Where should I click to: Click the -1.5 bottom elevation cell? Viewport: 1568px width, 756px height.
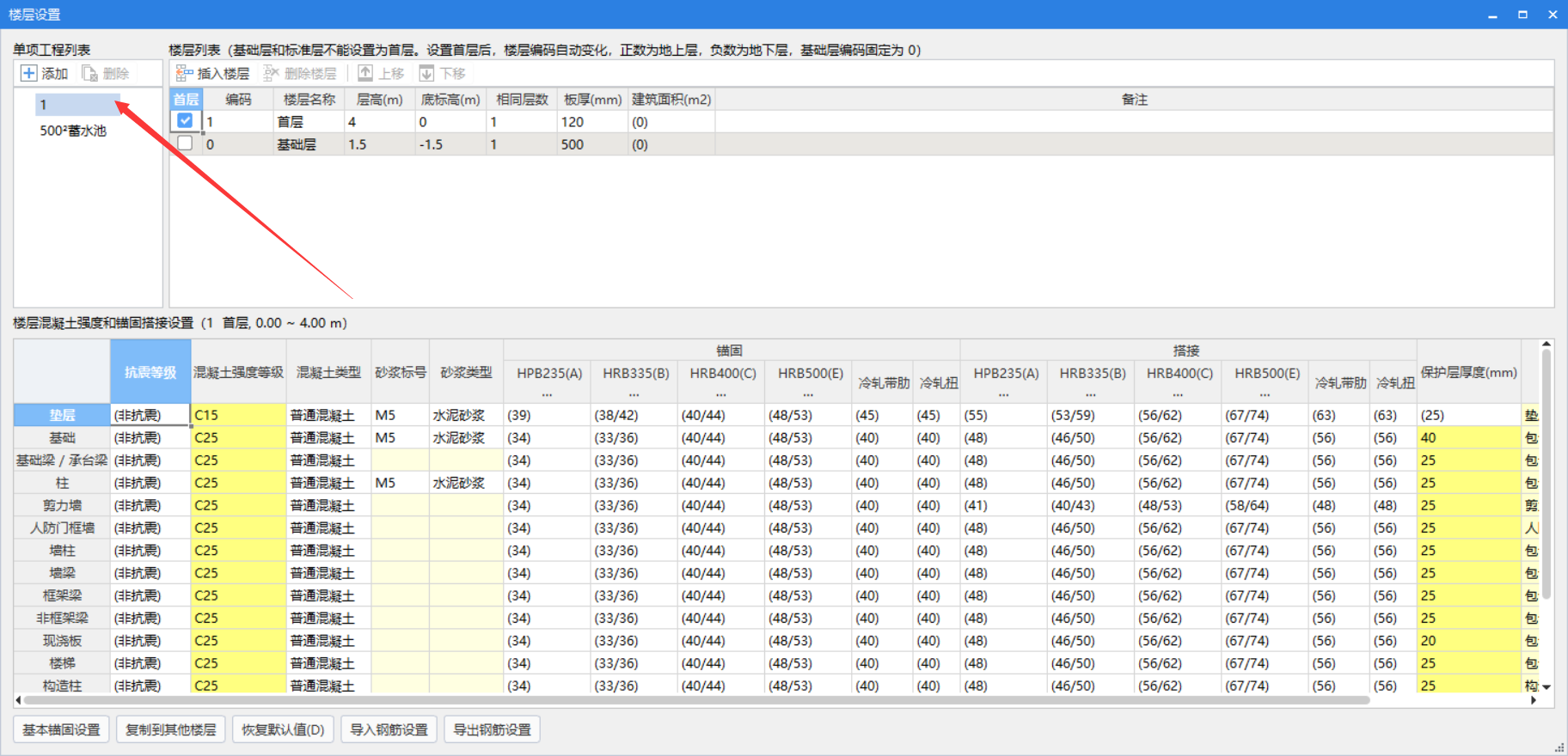pos(450,144)
